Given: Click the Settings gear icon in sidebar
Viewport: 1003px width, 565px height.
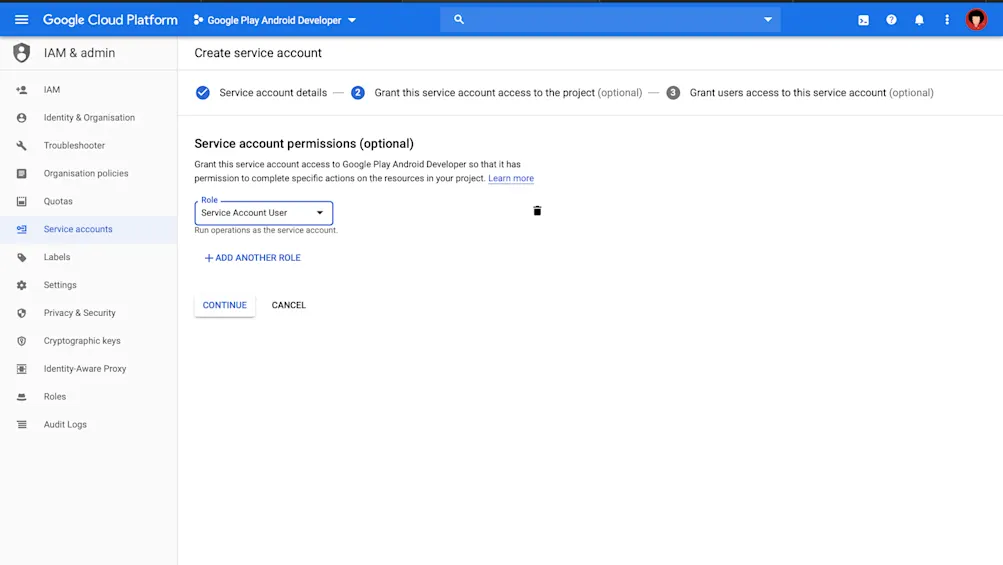Looking at the screenshot, I should (x=22, y=285).
